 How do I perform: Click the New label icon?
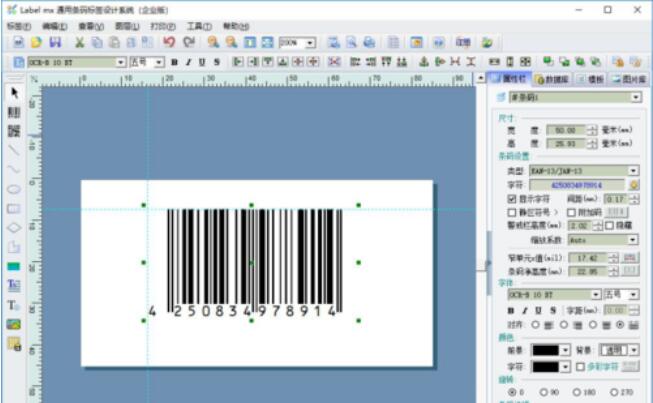(18, 42)
